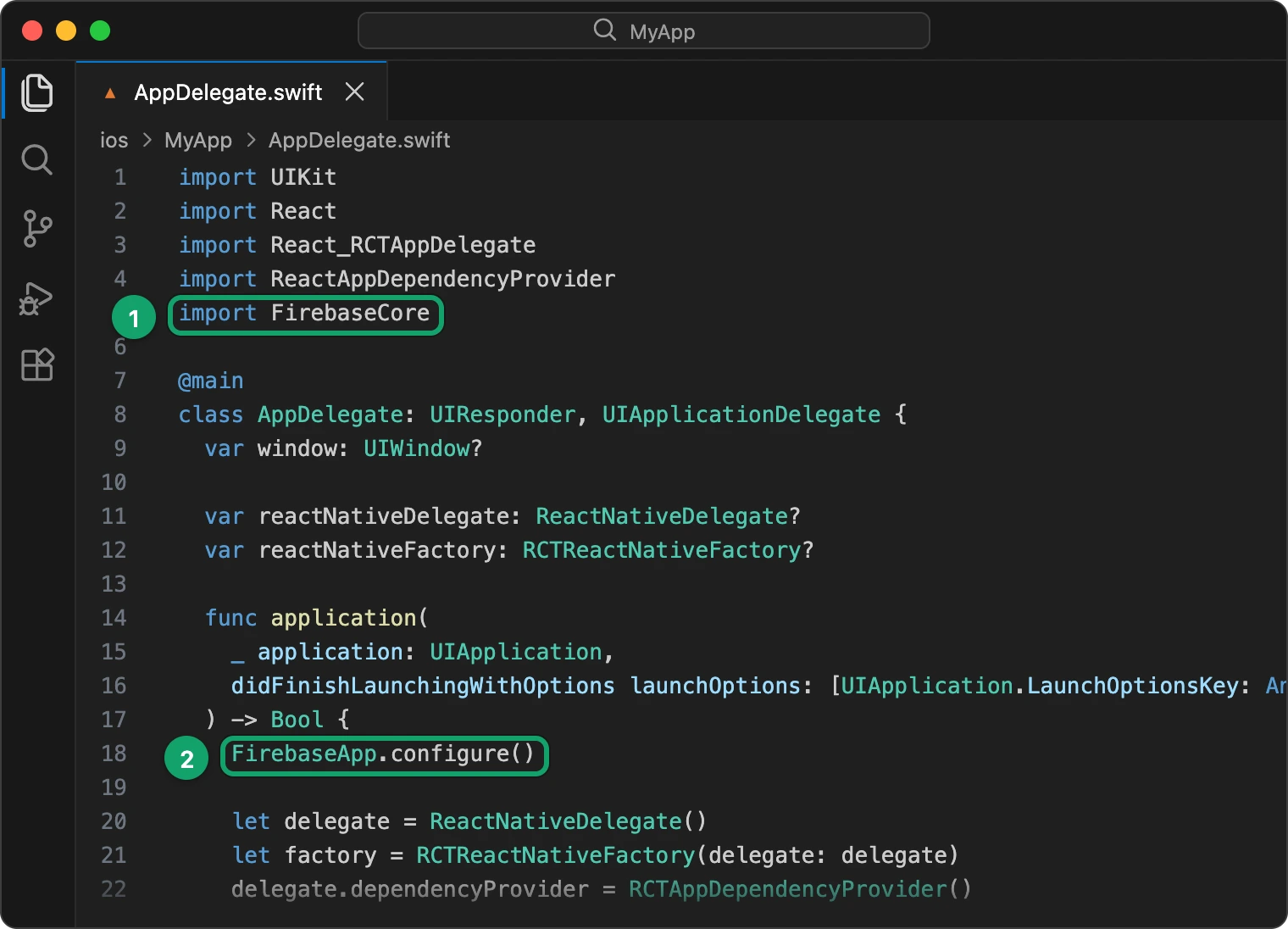Click 'didFinishLaunchingWithOptions' parameter label

coord(423,686)
